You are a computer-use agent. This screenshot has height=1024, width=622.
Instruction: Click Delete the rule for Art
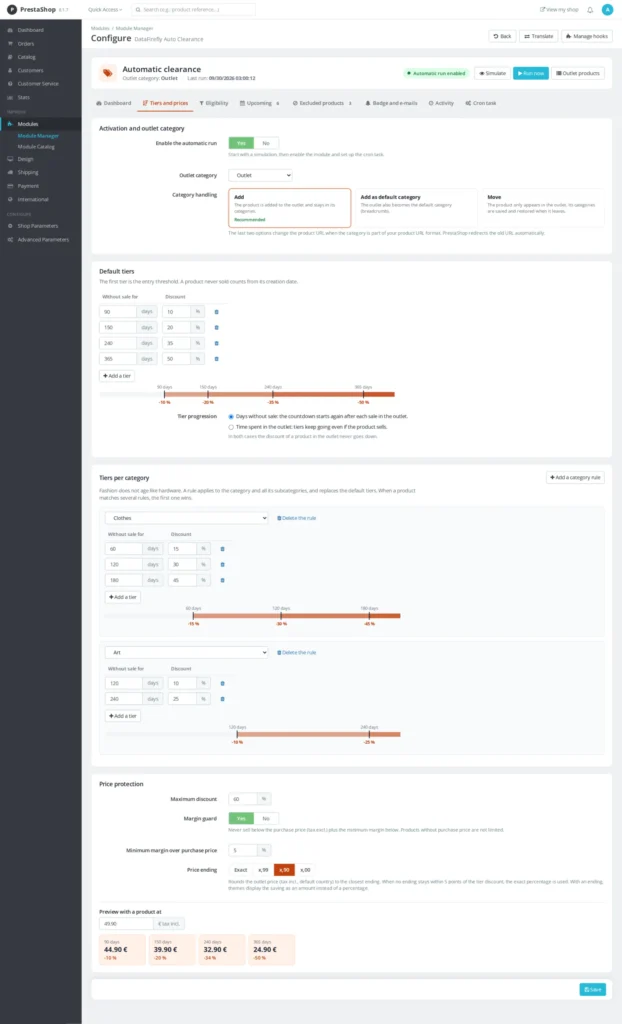pyautogui.click(x=297, y=652)
